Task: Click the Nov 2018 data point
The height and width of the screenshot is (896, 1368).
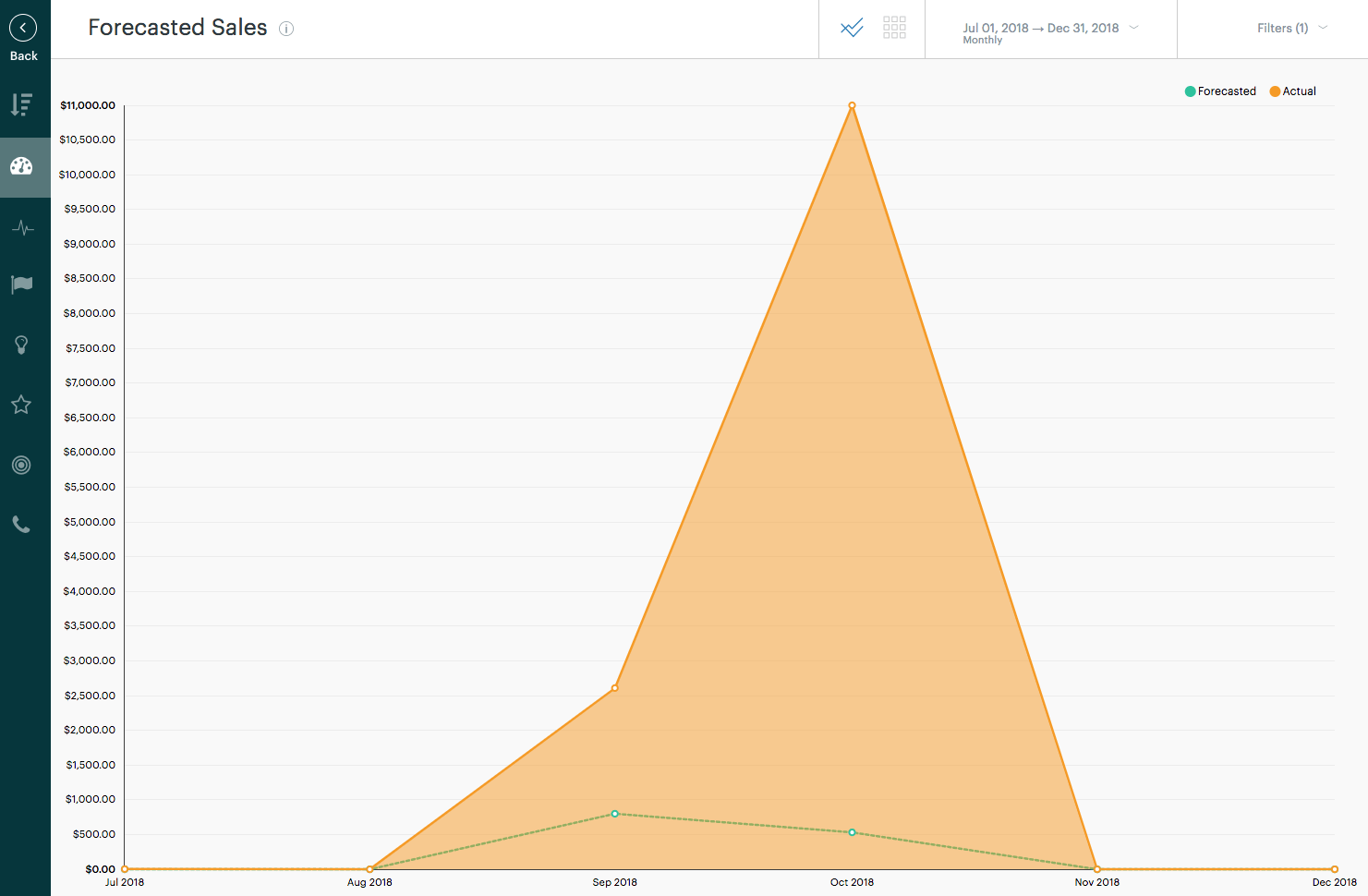Action: (1097, 869)
